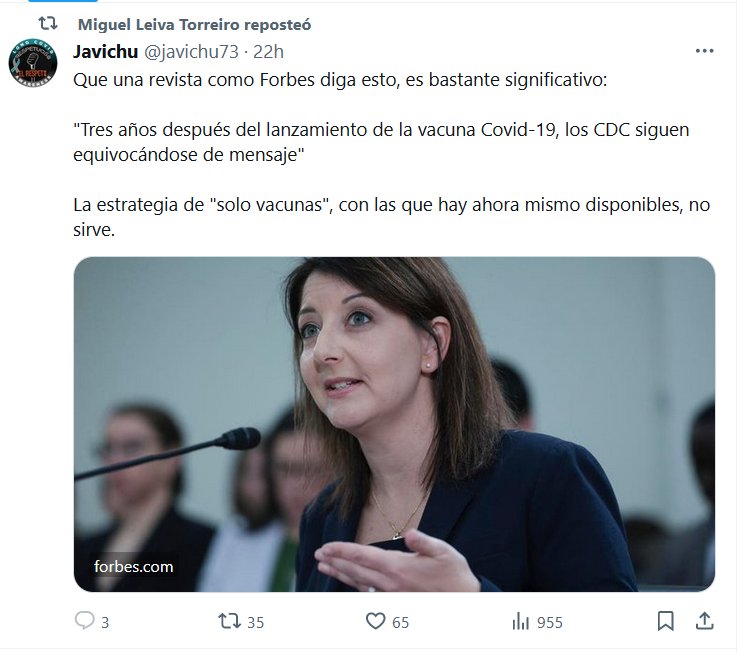Click the forbes.com domain label
This screenshot has height=652, width=748.
coord(134,567)
